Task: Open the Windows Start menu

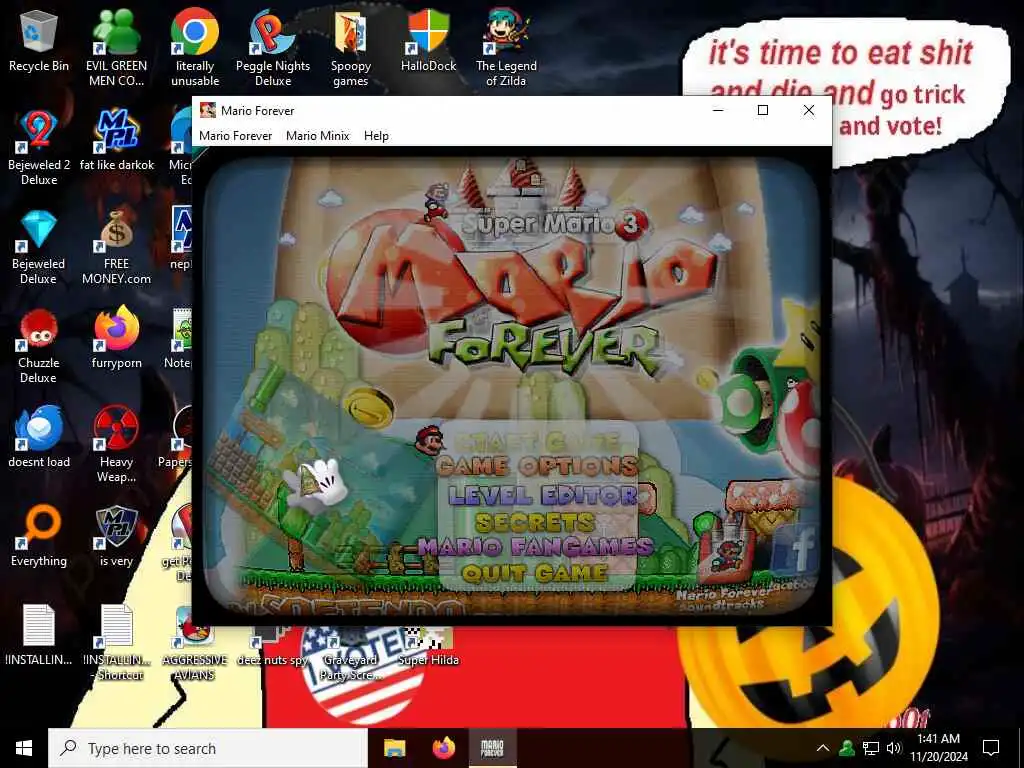Action: point(24,748)
